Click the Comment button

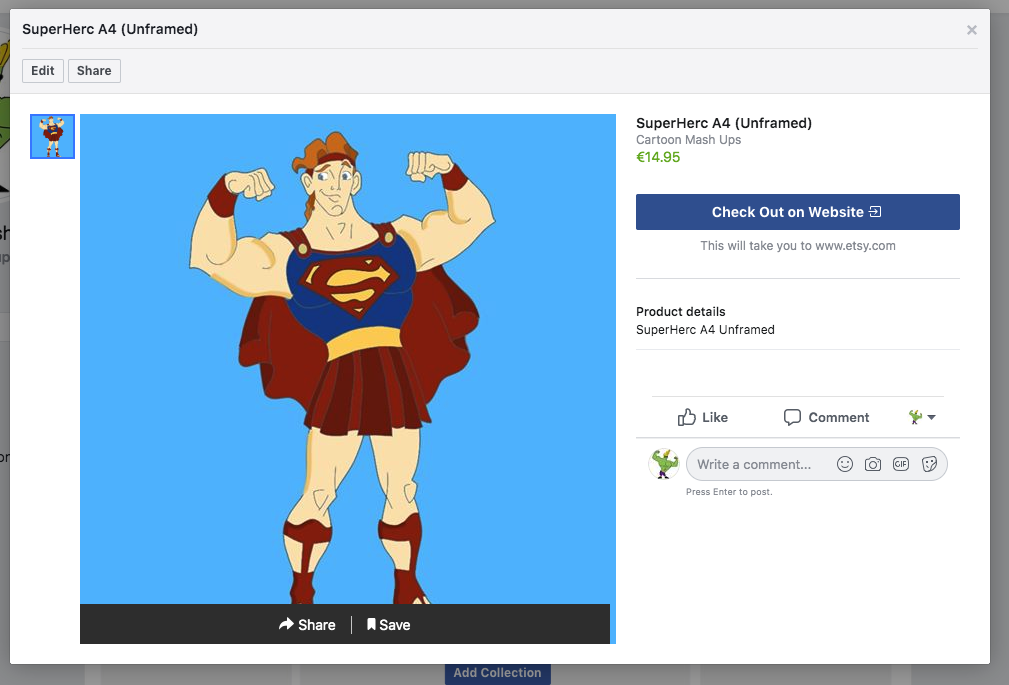pos(826,417)
